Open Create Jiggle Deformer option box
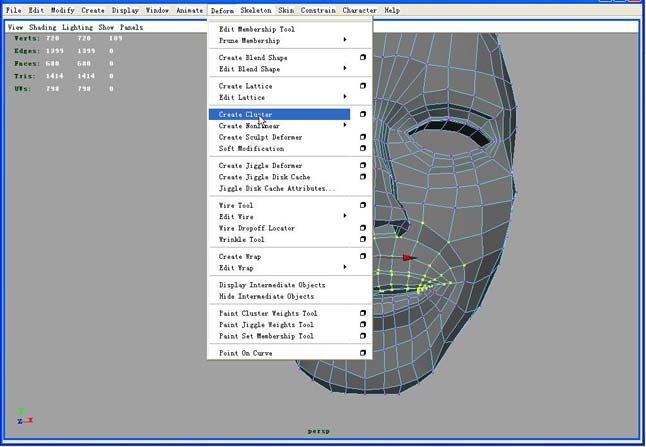Image resolution: width=646 pixels, height=447 pixels. pos(362,166)
